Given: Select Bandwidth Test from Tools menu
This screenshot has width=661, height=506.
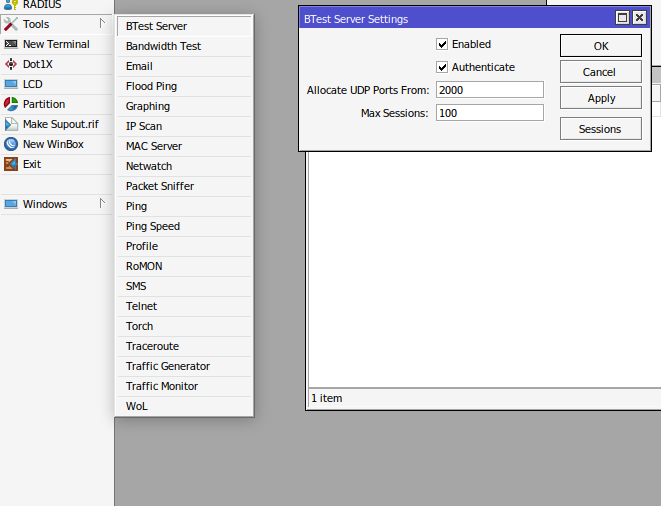Looking at the screenshot, I should coord(163,46).
